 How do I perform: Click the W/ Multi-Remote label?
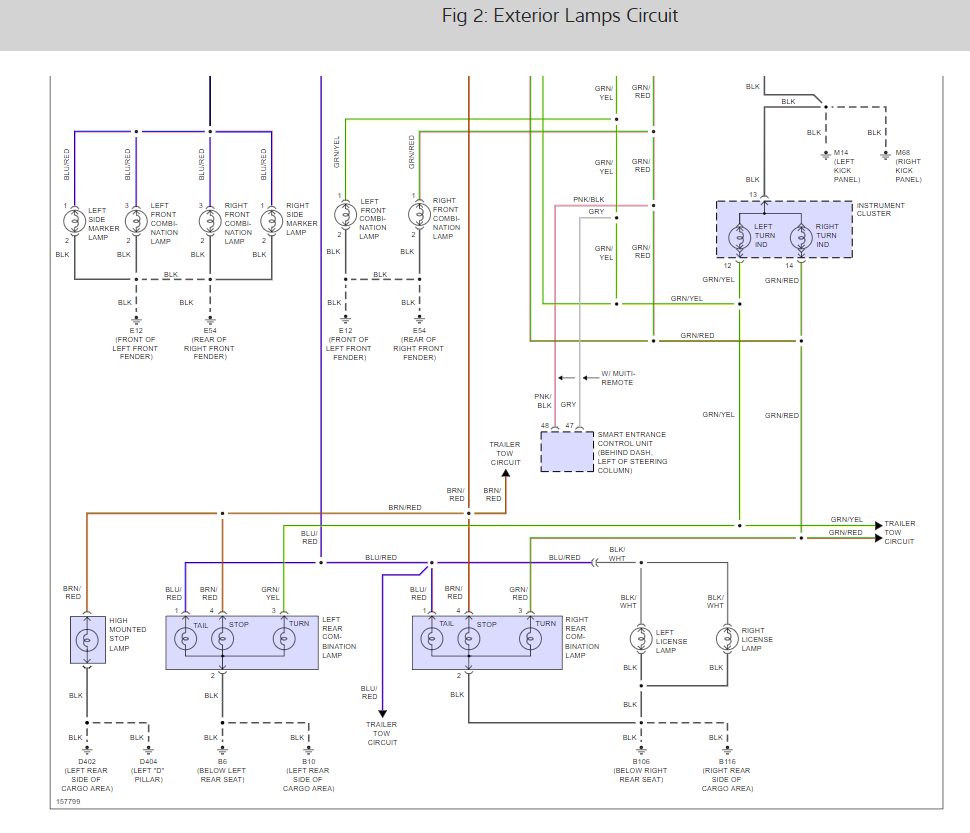617,378
